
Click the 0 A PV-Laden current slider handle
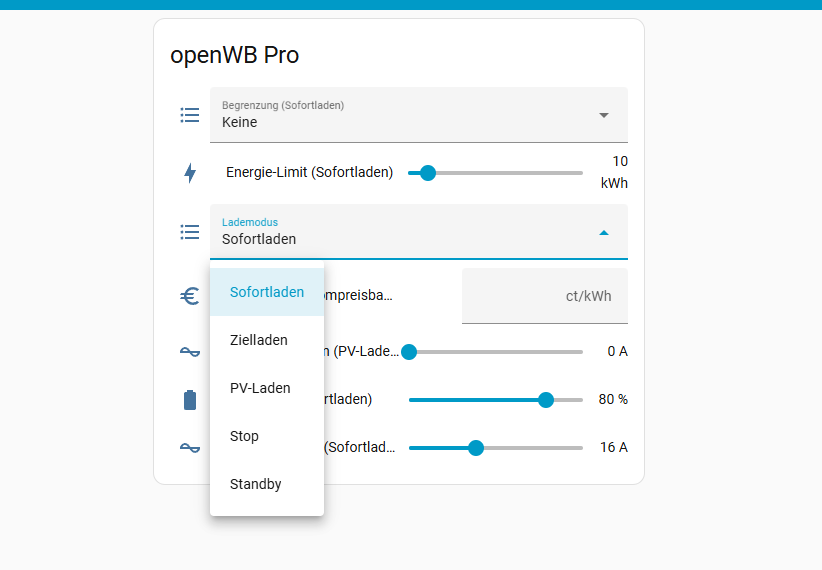409,352
